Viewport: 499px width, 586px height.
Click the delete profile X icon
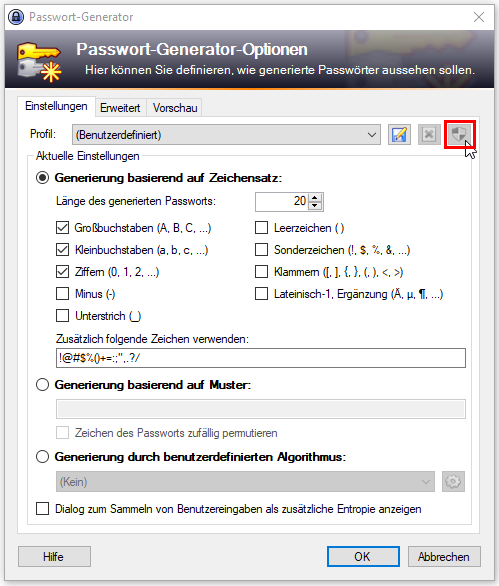429,135
